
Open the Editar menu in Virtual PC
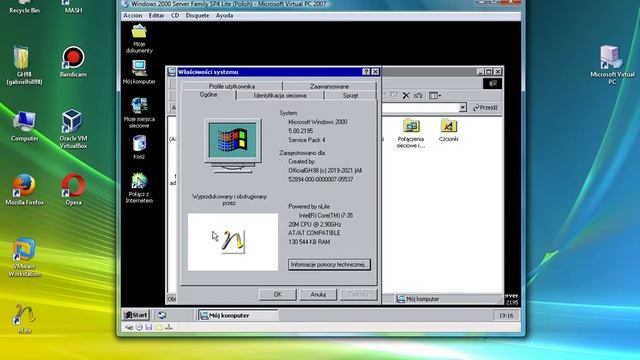click(x=156, y=16)
